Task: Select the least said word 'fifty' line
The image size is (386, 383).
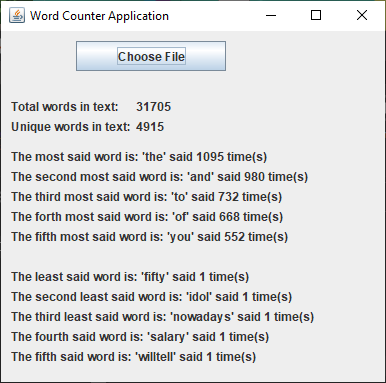Action: point(130,277)
